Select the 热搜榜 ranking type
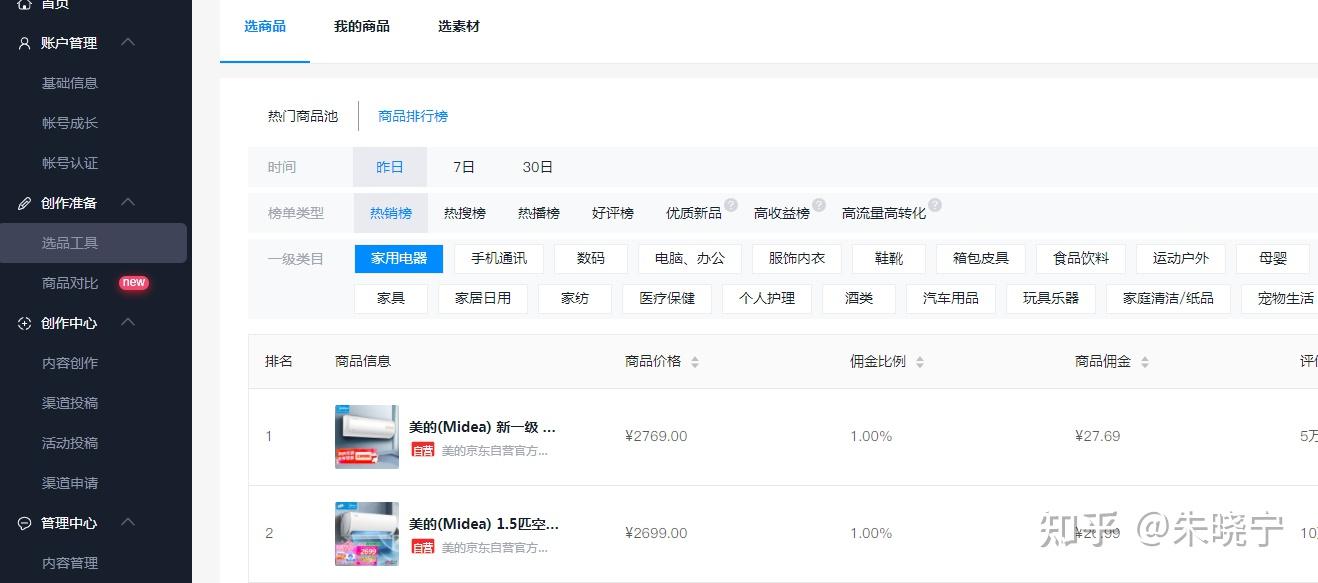The image size is (1318, 583). point(465,213)
